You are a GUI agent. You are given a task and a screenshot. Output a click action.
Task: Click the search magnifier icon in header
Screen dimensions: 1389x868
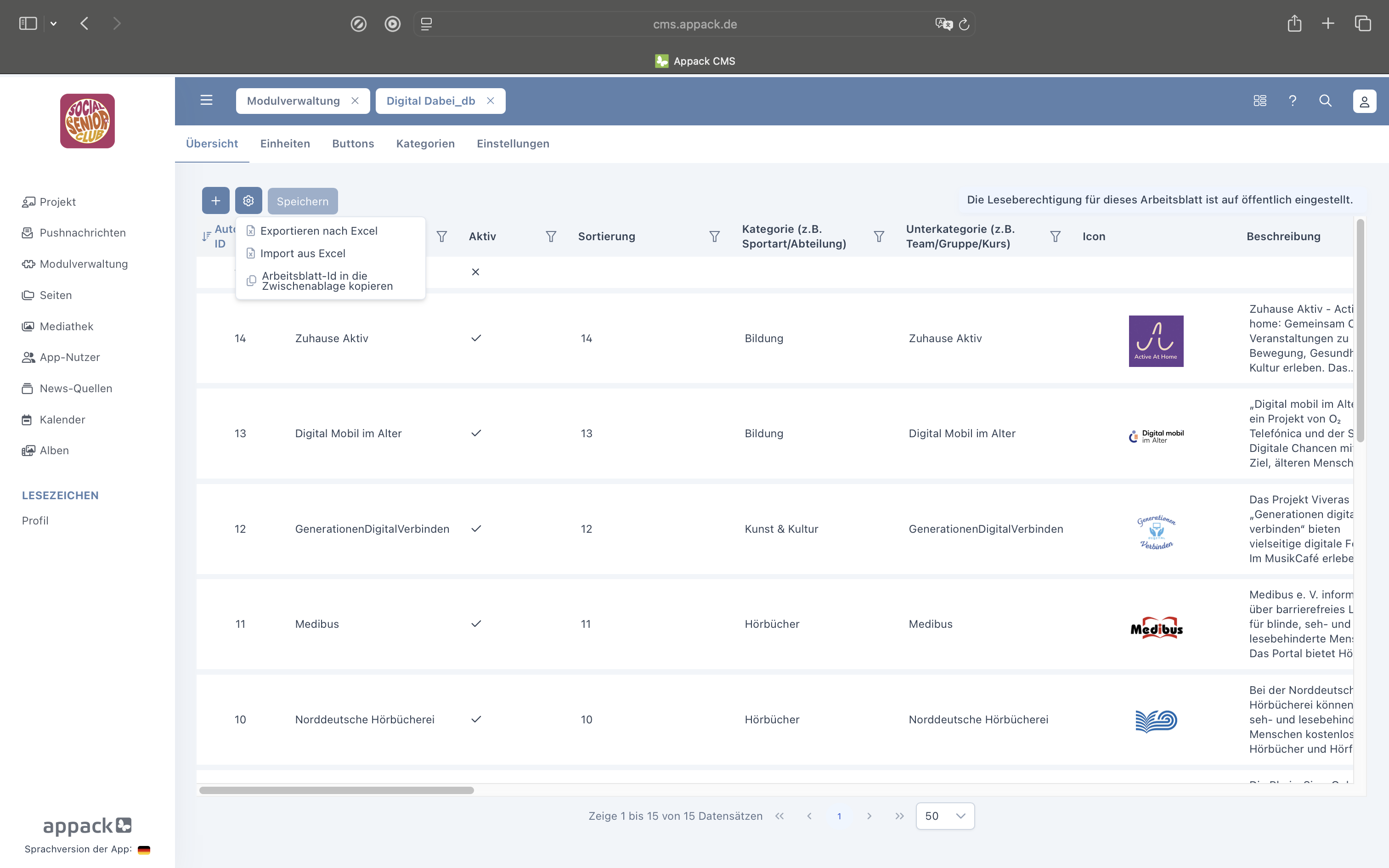pyautogui.click(x=1325, y=101)
